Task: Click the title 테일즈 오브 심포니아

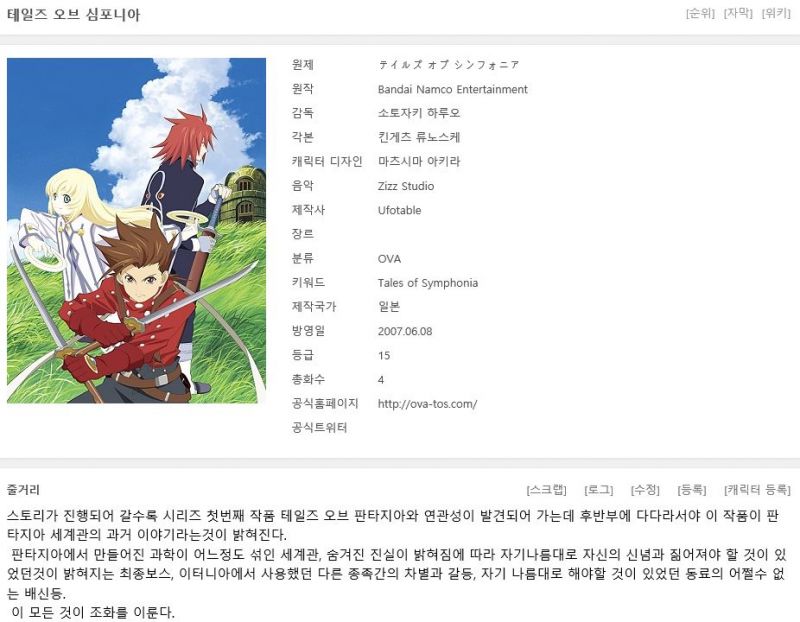Action: coord(73,14)
